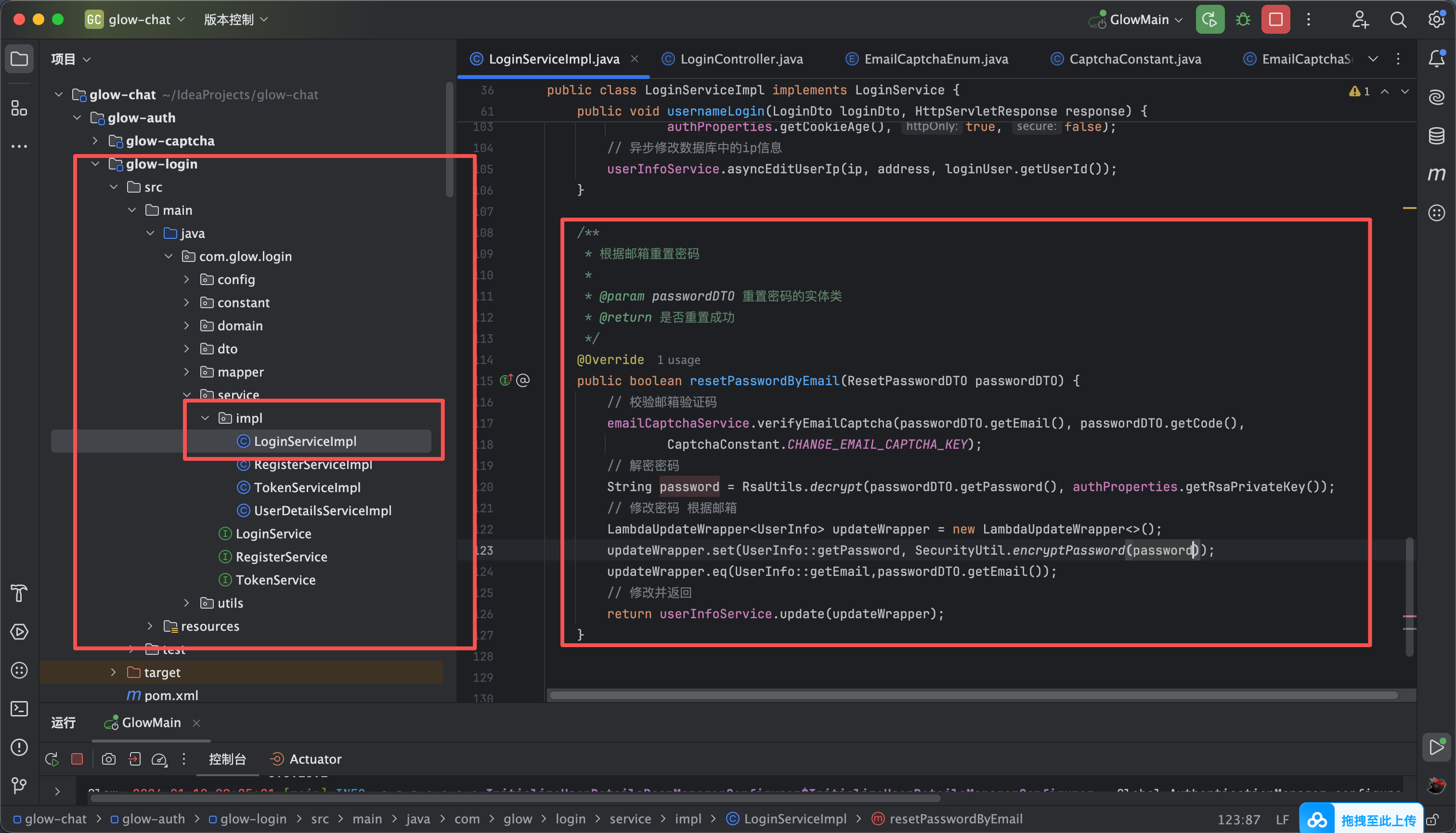This screenshot has width=1456, height=833.
Task: Stop the running GlowMain application
Action: click(x=1275, y=19)
